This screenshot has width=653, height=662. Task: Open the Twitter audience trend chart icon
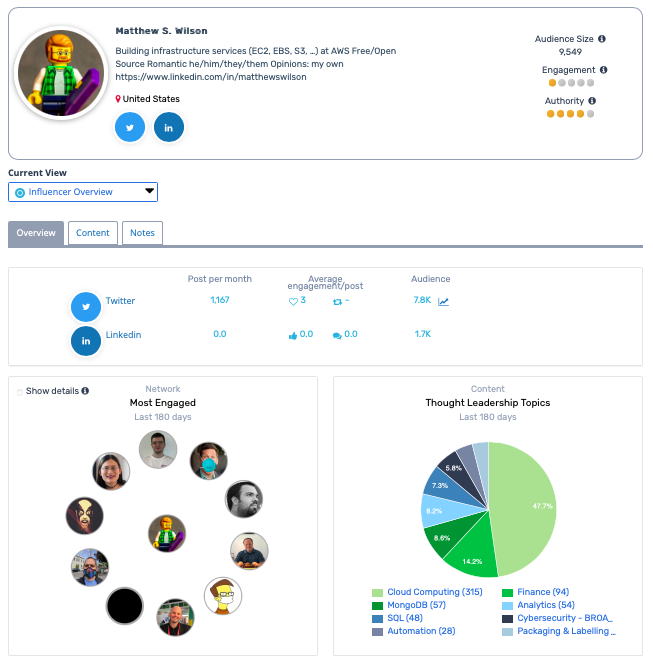443,301
